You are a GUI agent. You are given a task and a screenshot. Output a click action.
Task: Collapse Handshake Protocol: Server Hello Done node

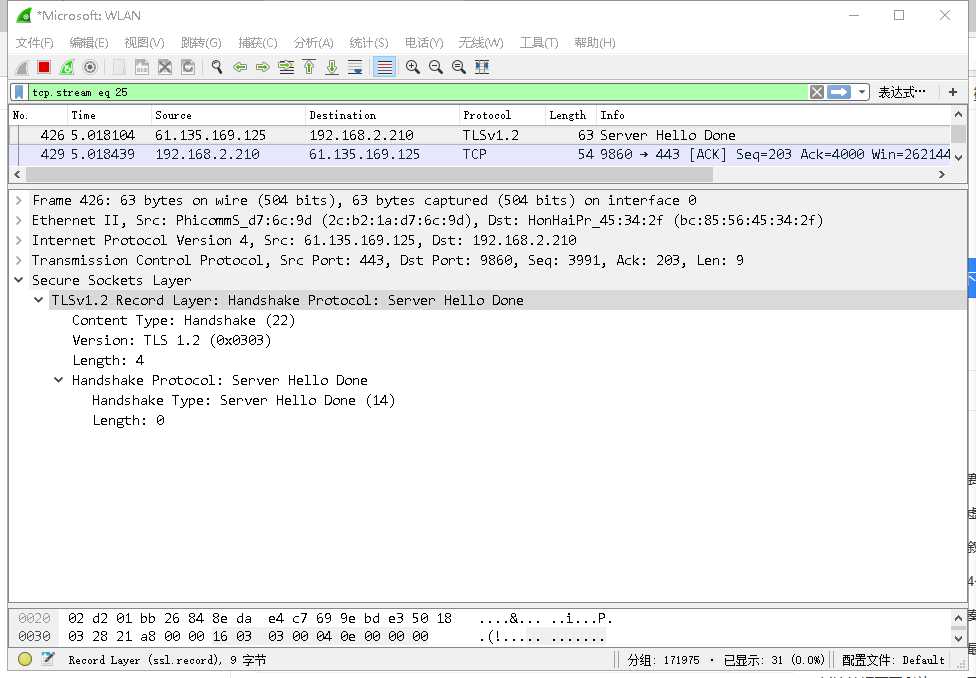[59, 380]
